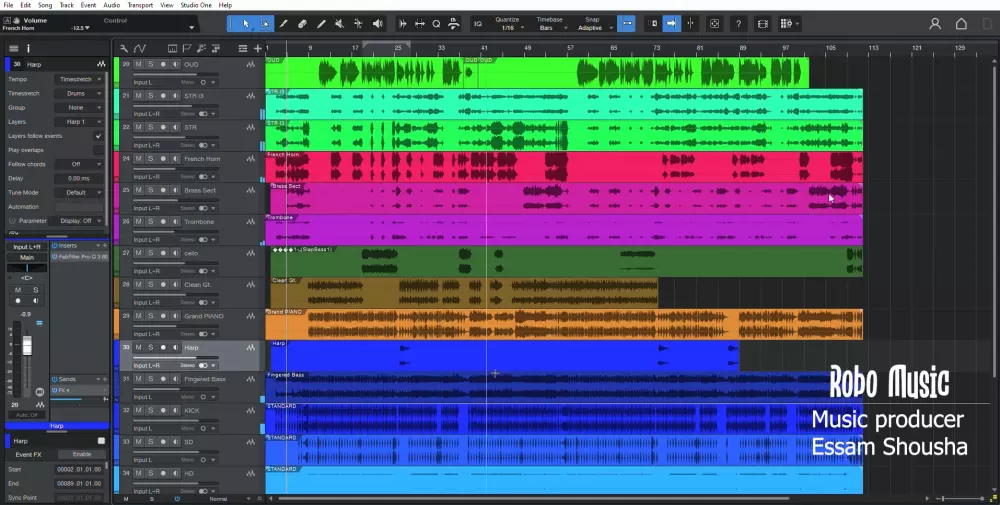1000x505 pixels.
Task: Open track list wrench options icon
Action: pyautogui.click(x=124, y=48)
